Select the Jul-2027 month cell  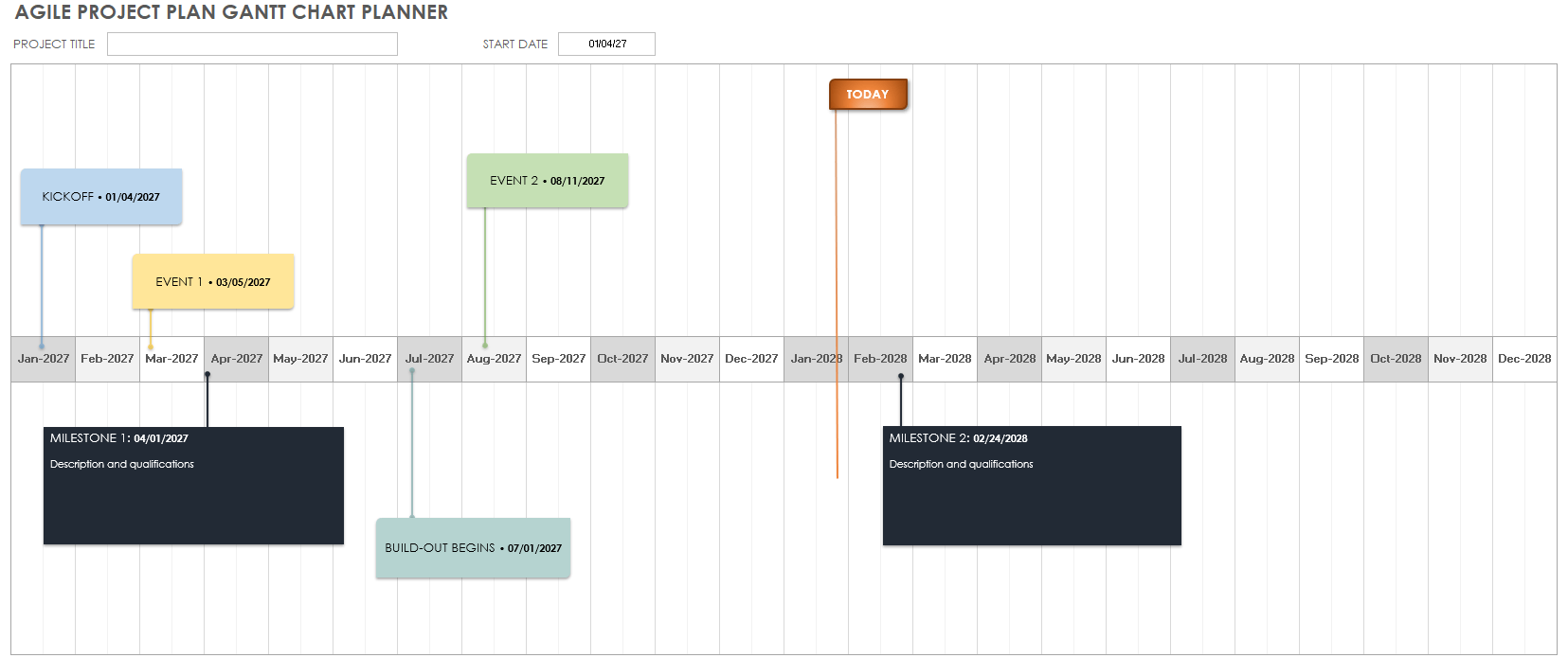click(429, 359)
